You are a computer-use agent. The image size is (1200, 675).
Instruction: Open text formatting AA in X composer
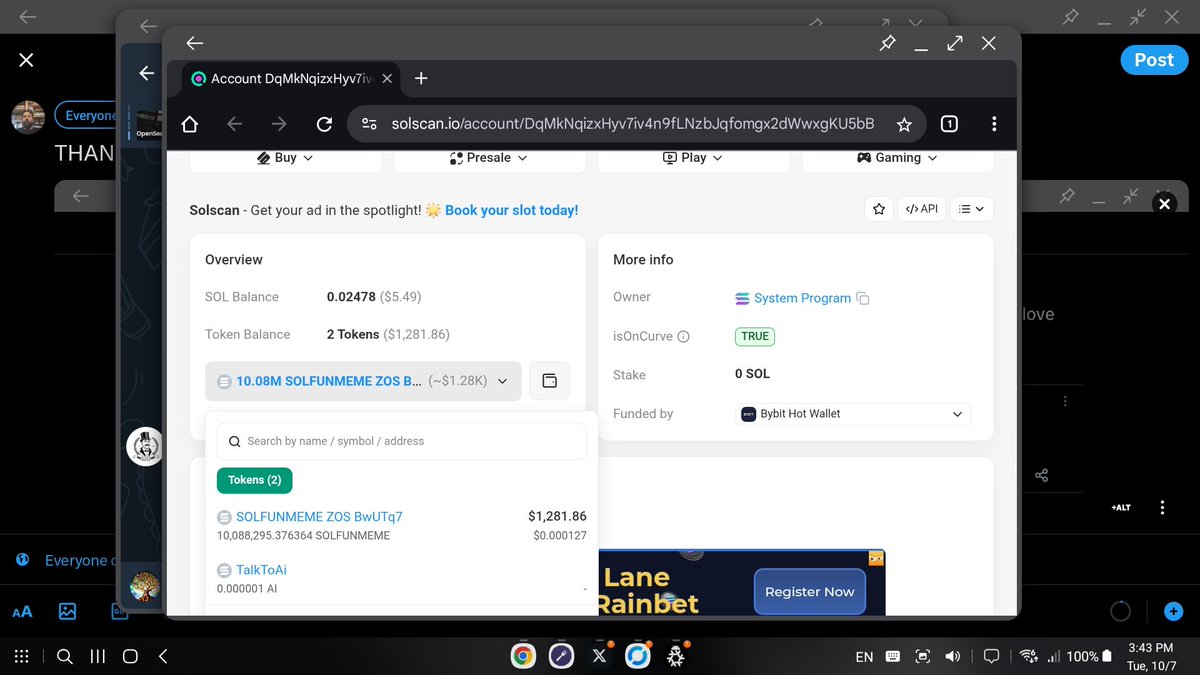(x=22, y=612)
